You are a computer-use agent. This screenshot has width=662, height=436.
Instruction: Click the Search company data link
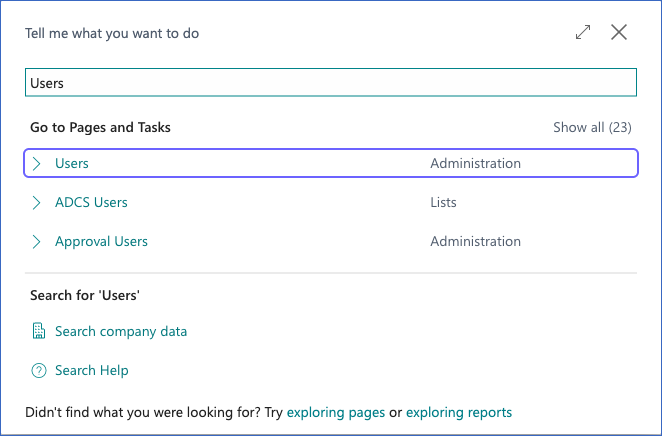tap(121, 331)
